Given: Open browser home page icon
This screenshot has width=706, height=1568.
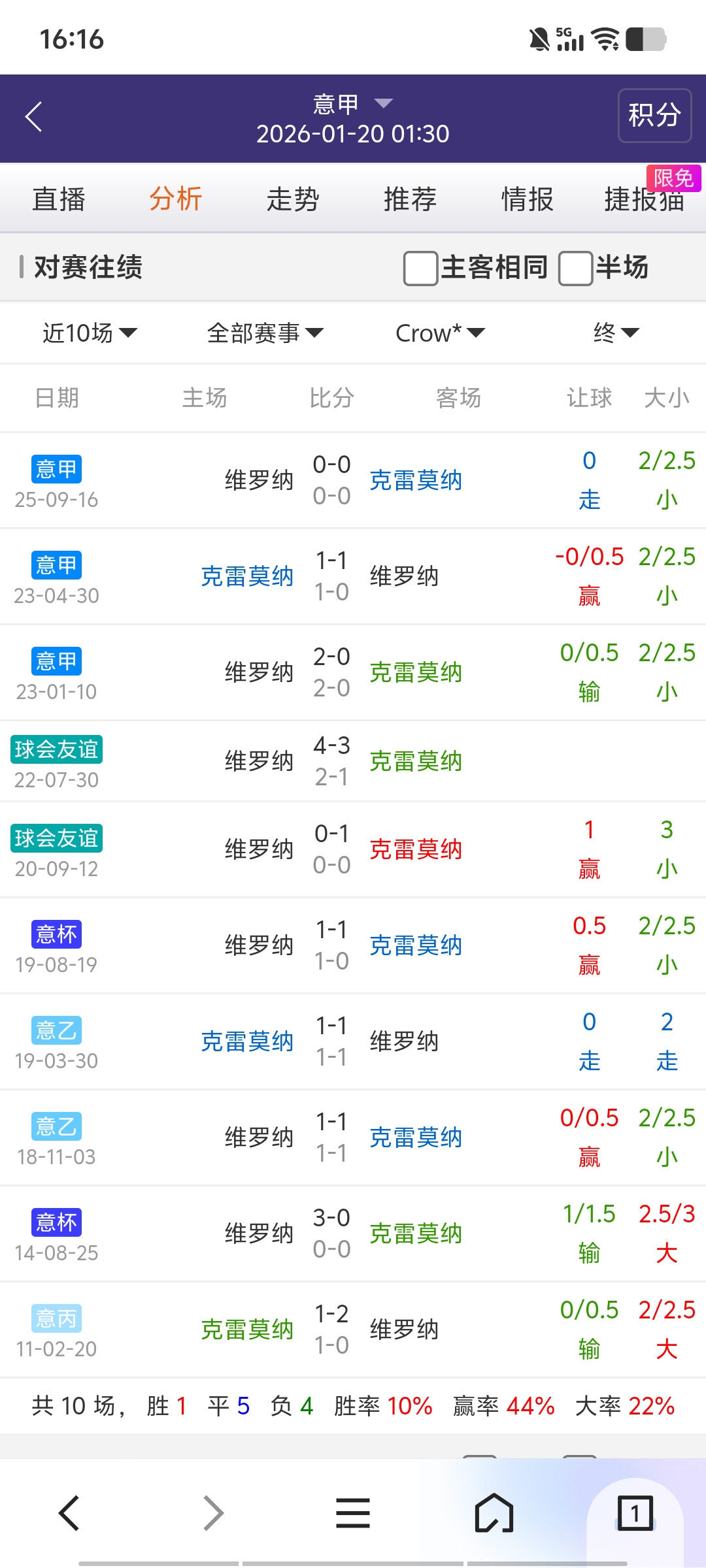Looking at the screenshot, I should click(x=494, y=1513).
